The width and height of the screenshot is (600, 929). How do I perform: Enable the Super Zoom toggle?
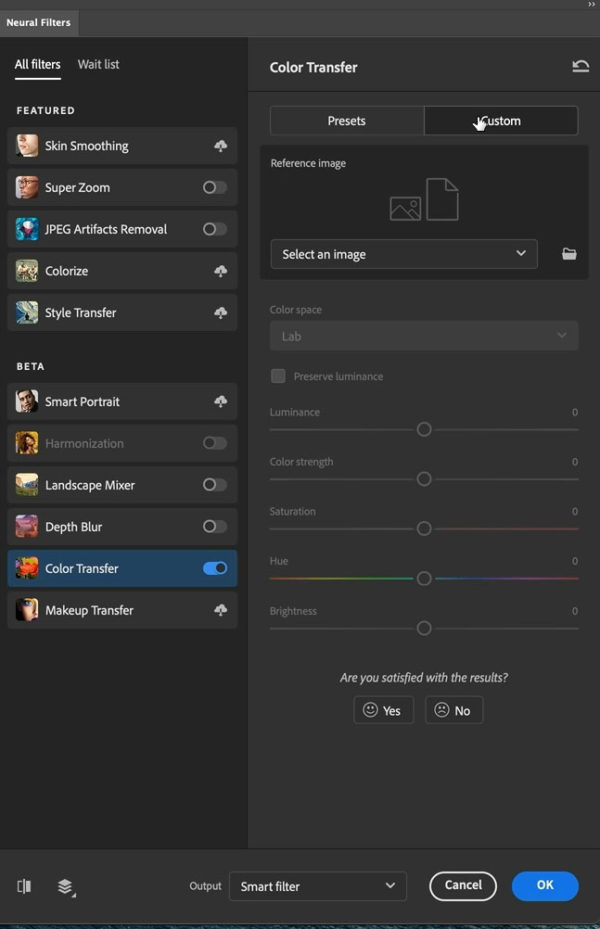[x=214, y=188]
